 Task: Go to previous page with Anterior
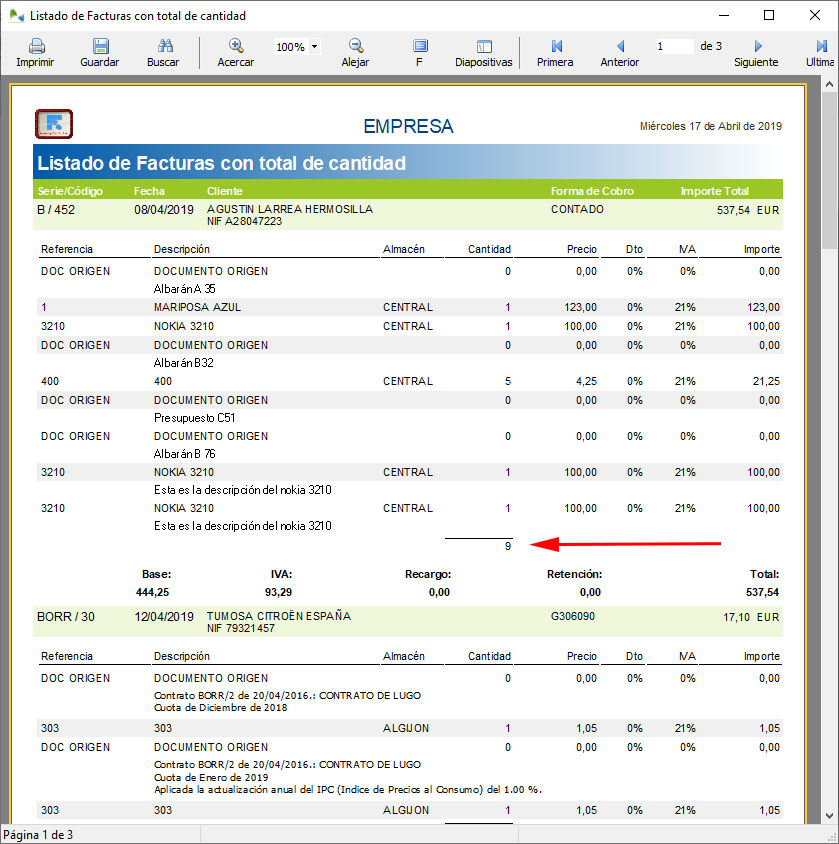620,47
